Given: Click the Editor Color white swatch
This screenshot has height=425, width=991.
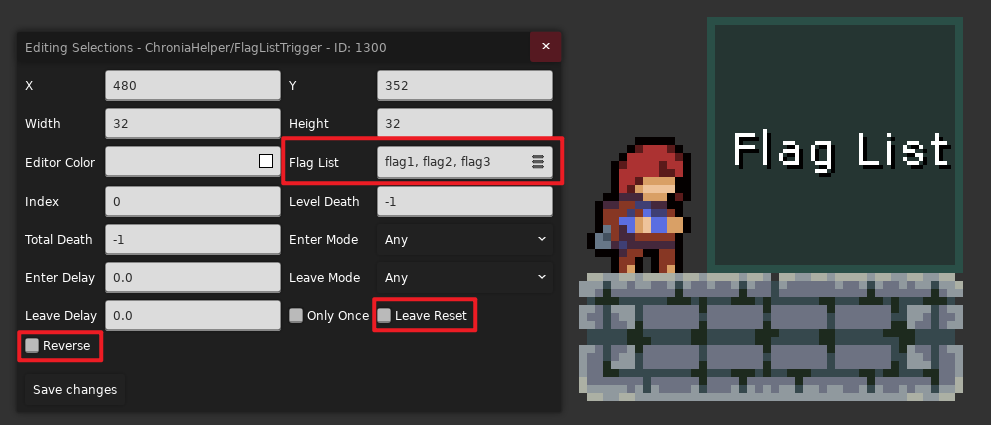Looking at the screenshot, I should pos(266,161).
